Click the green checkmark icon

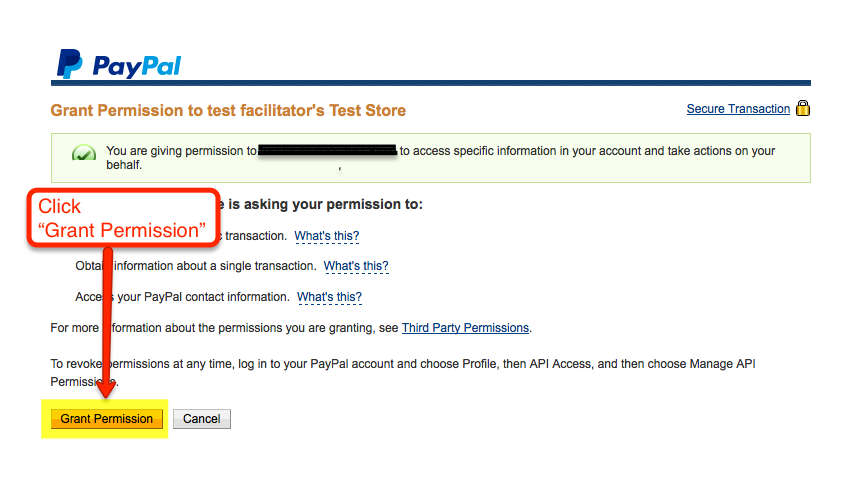pyautogui.click(x=84, y=153)
